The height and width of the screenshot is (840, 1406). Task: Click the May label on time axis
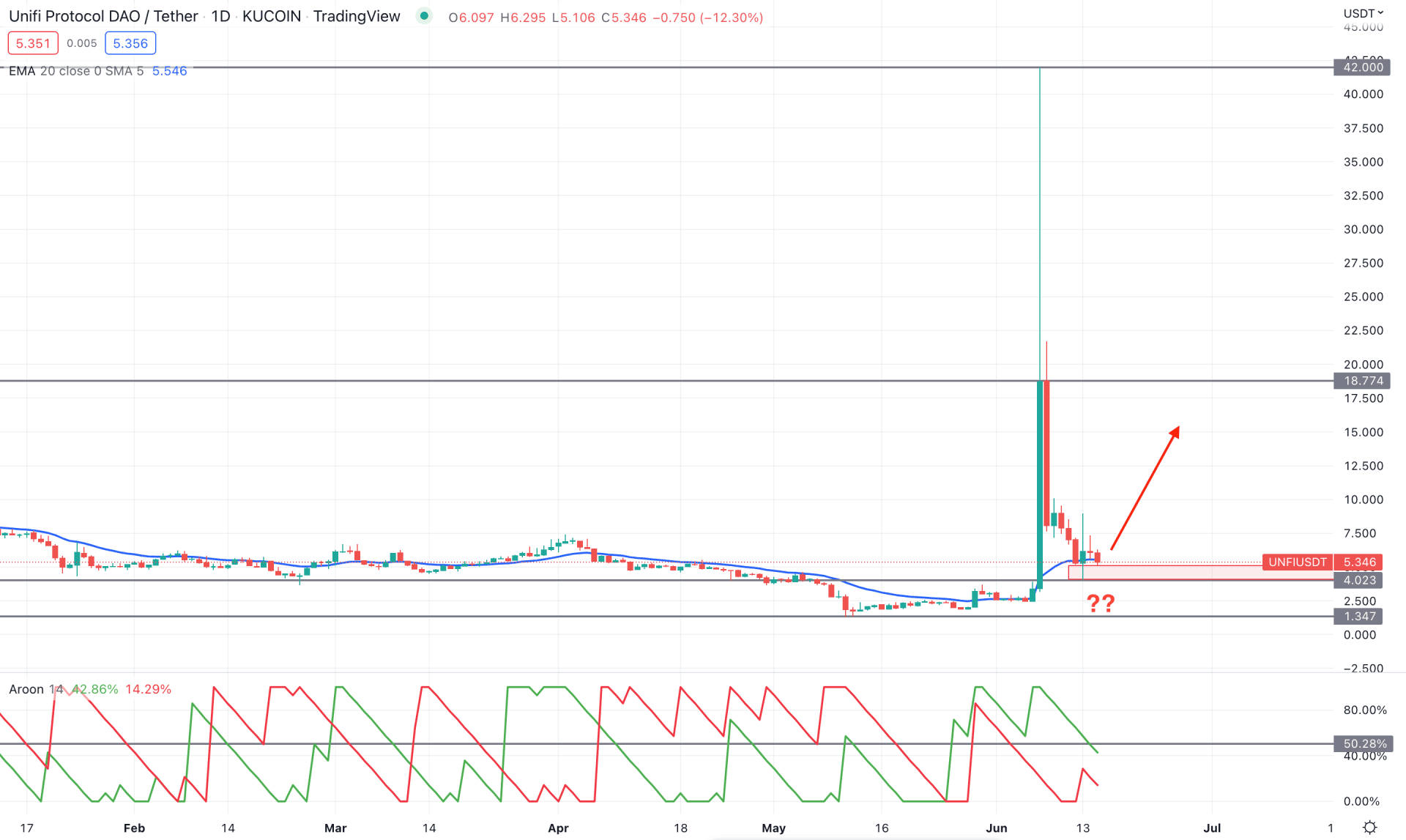pyautogui.click(x=773, y=828)
